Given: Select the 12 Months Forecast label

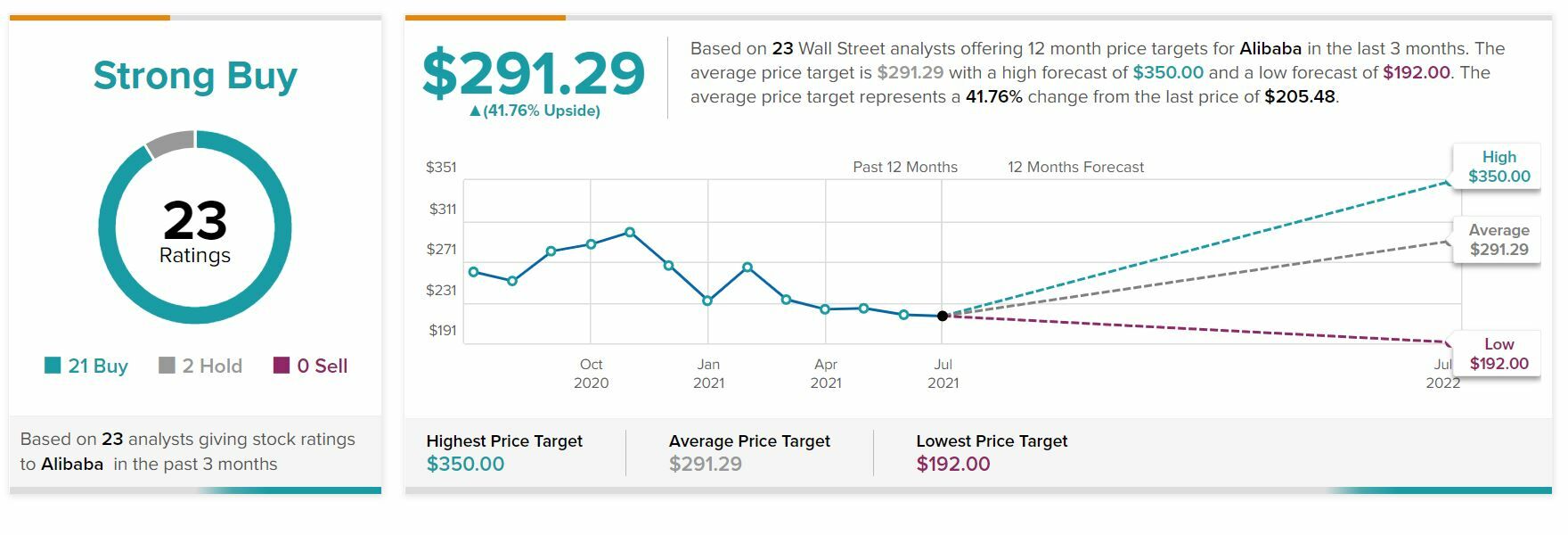Looking at the screenshot, I should tap(1075, 167).
